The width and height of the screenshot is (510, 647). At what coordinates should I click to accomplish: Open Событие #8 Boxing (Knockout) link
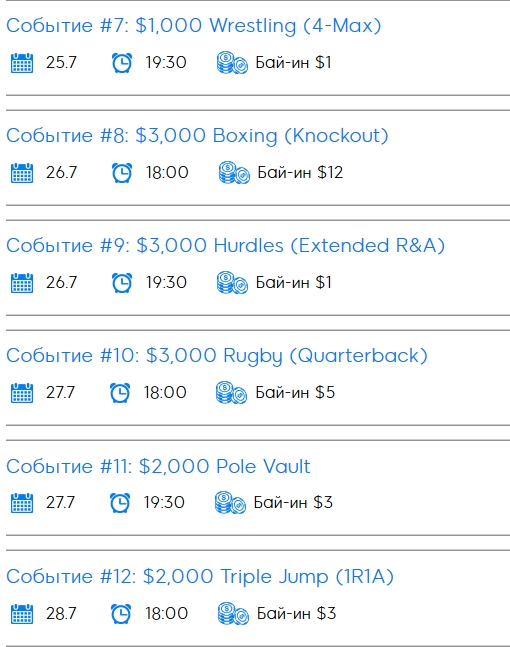coord(197,136)
